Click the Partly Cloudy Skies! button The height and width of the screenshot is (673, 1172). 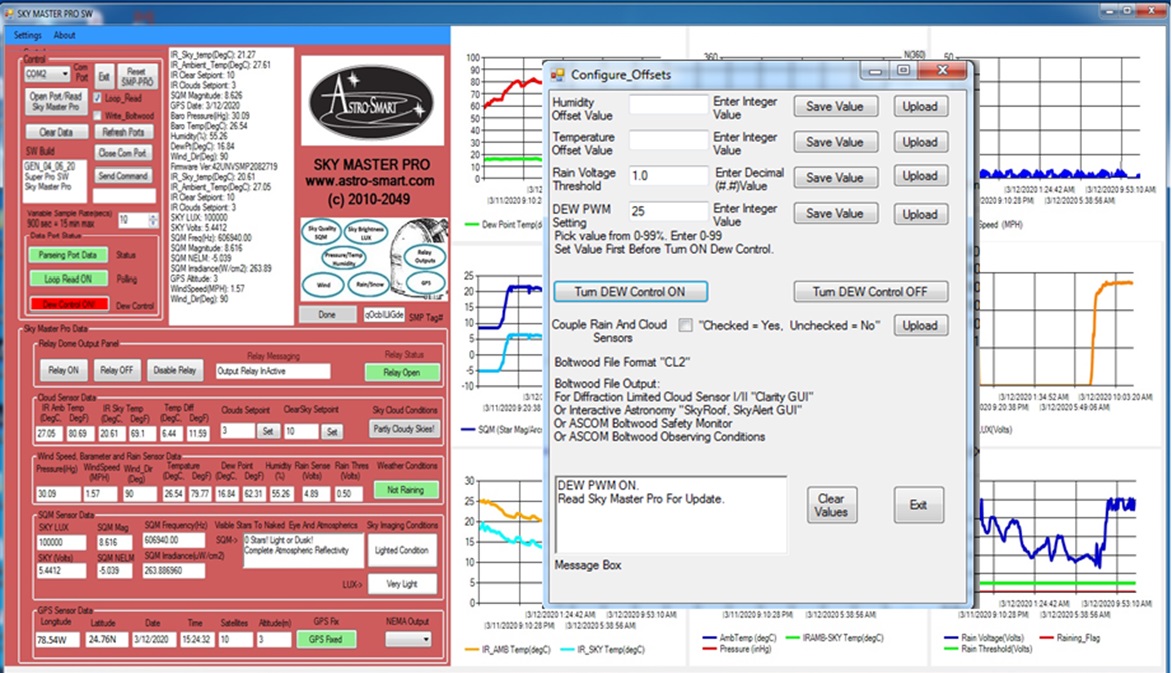404,428
